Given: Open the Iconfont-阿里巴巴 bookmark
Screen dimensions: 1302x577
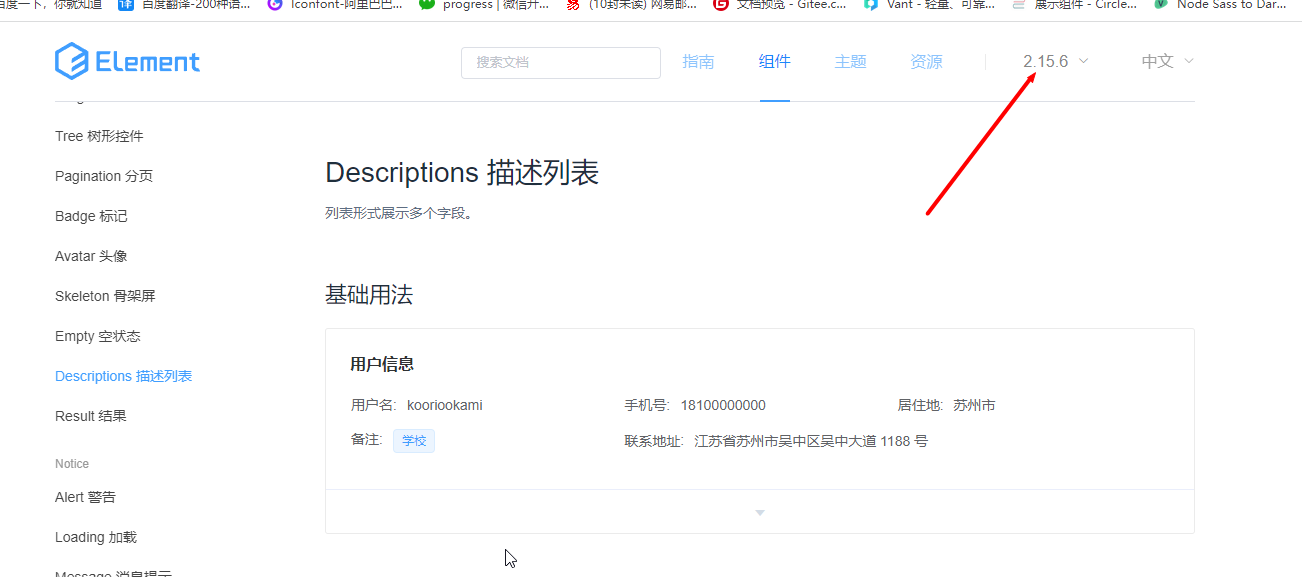Looking at the screenshot, I should click(330, 6).
